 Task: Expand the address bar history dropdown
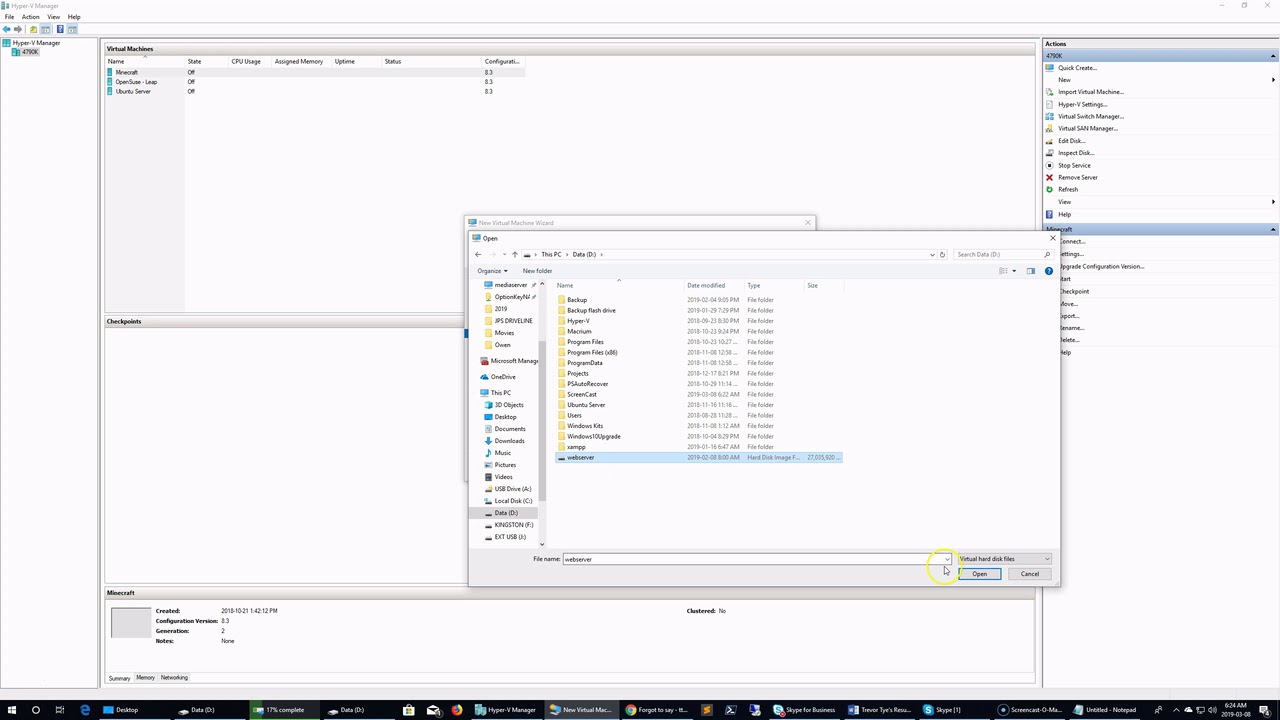point(932,254)
